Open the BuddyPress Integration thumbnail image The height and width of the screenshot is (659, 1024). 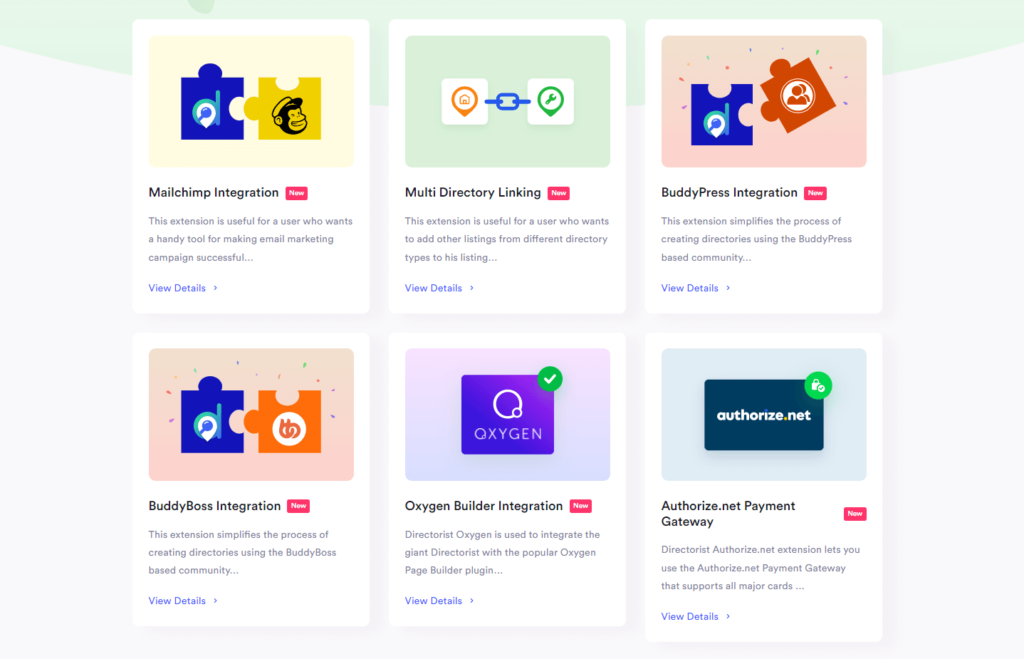[x=763, y=101]
